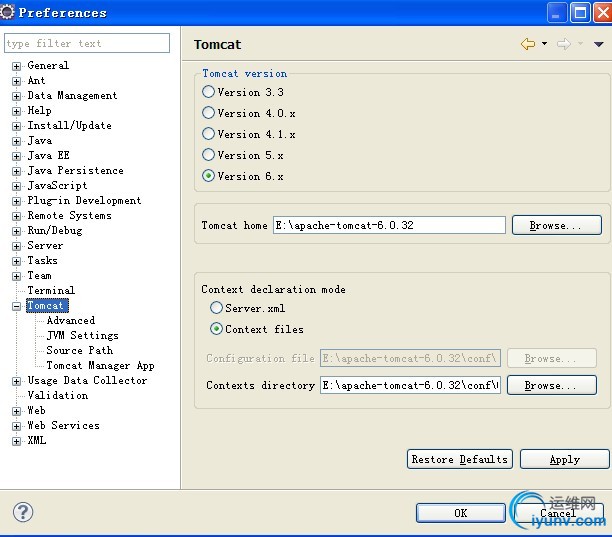Collapse the Tomcat tree node

(x=16, y=306)
